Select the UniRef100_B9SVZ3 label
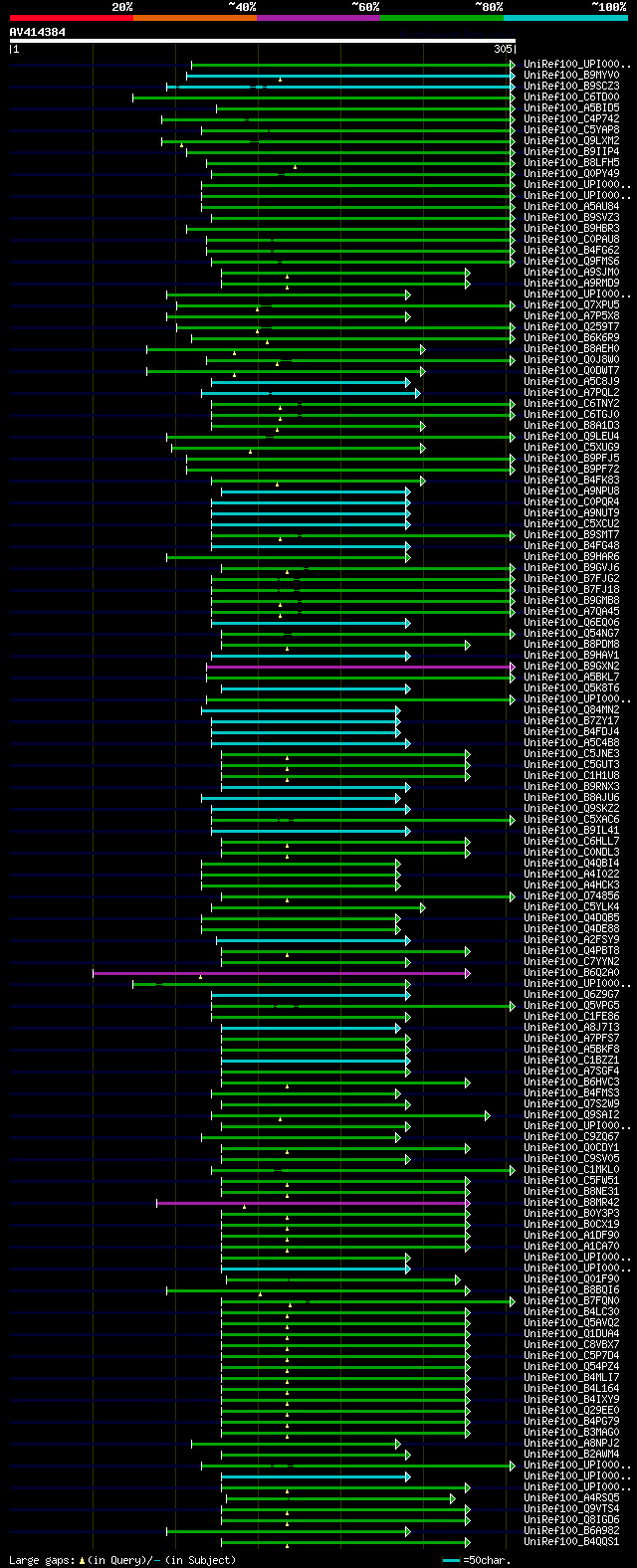The image size is (637, 1568). coord(571,217)
